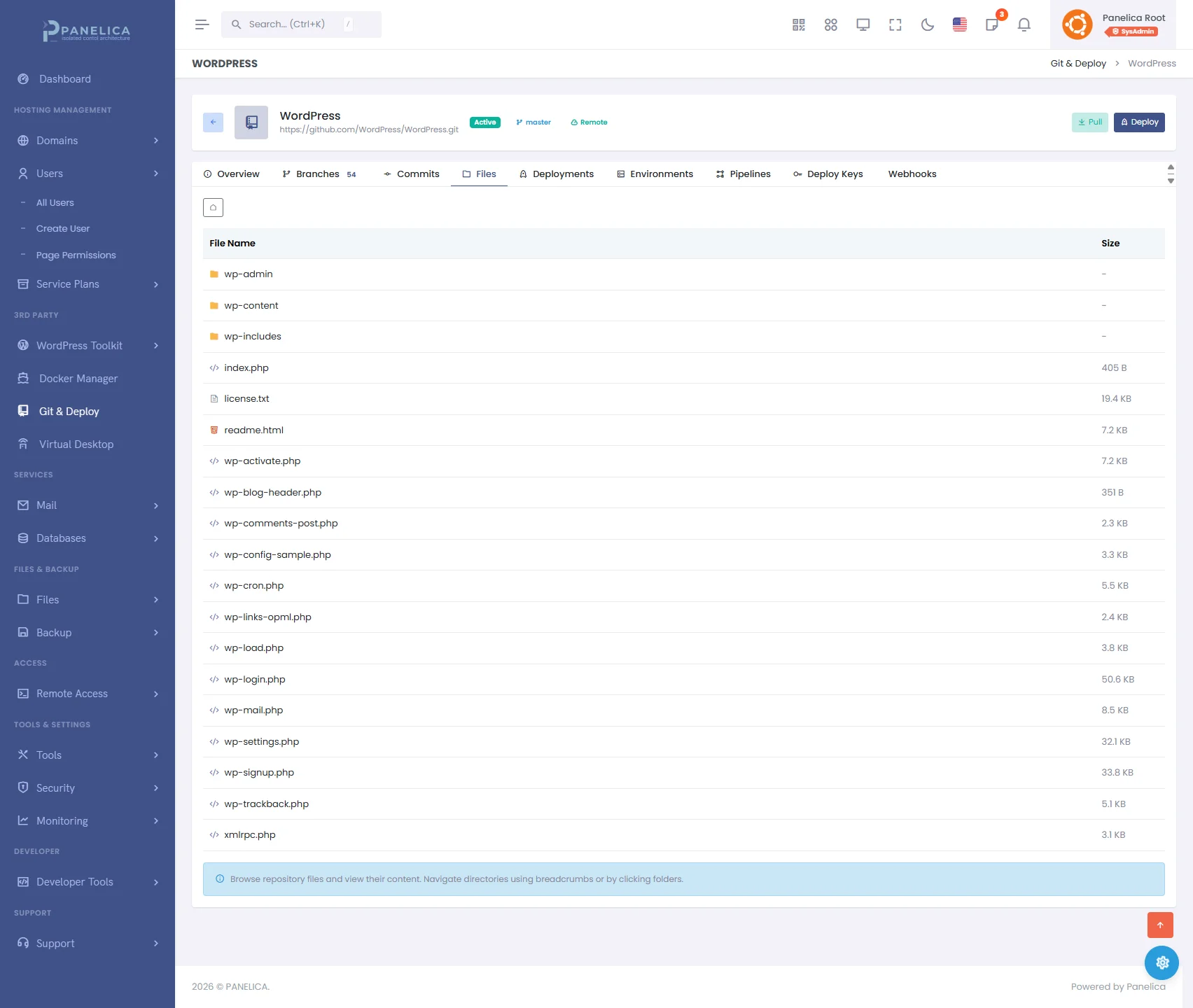Click the QR code icon in header
Image resolution: width=1193 pixels, height=1008 pixels.
click(x=798, y=24)
